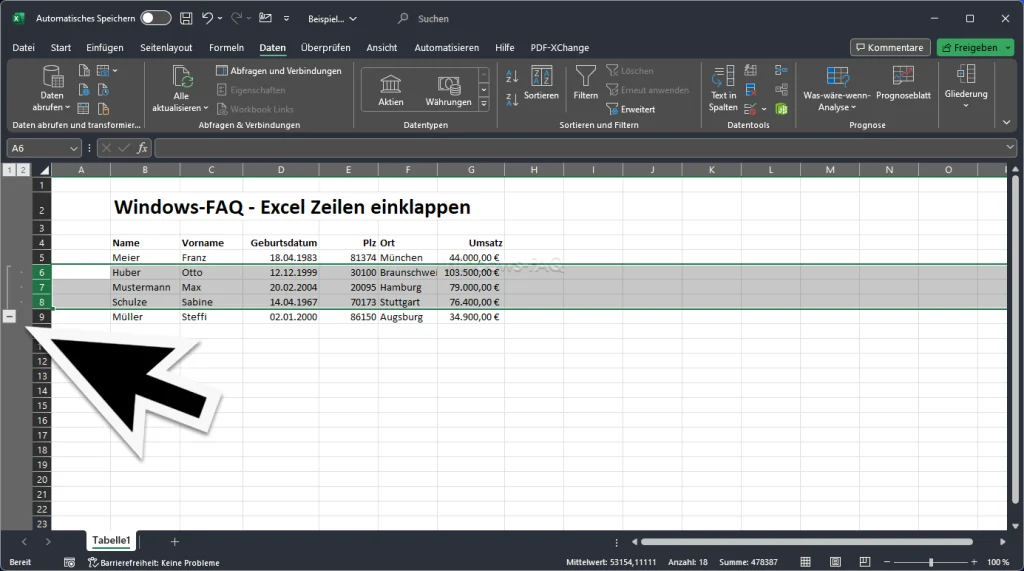This screenshot has width=1024, height=571.
Task: Open the Name Box dropdown
Action: tap(73, 149)
